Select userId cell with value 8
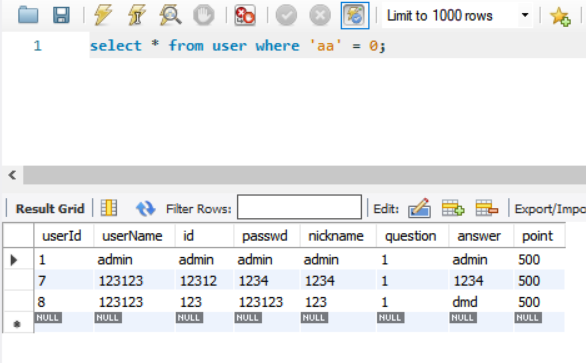 [64, 302]
